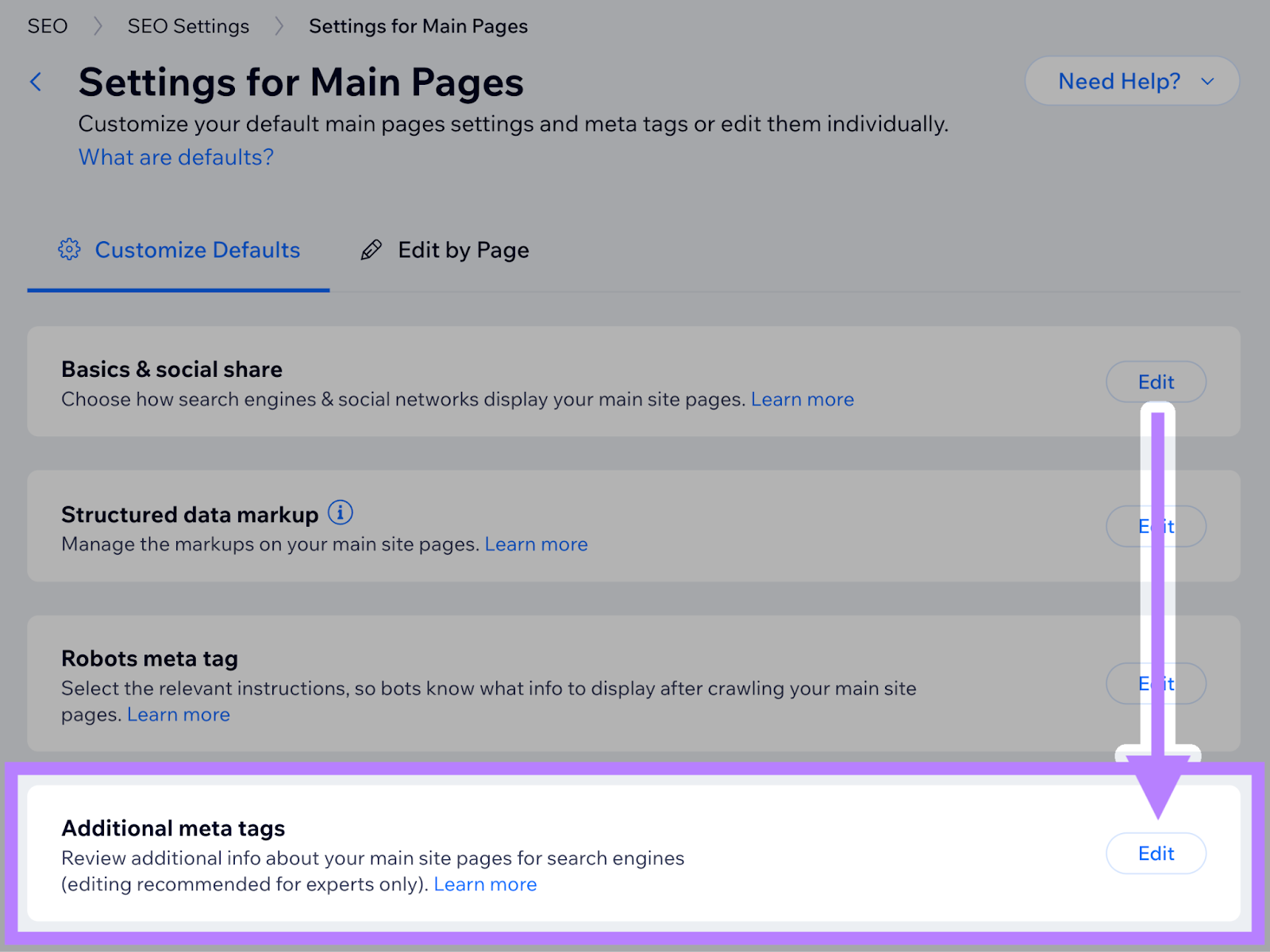Go to SEO in the breadcrumb
The height and width of the screenshot is (952, 1270).
click(x=48, y=26)
